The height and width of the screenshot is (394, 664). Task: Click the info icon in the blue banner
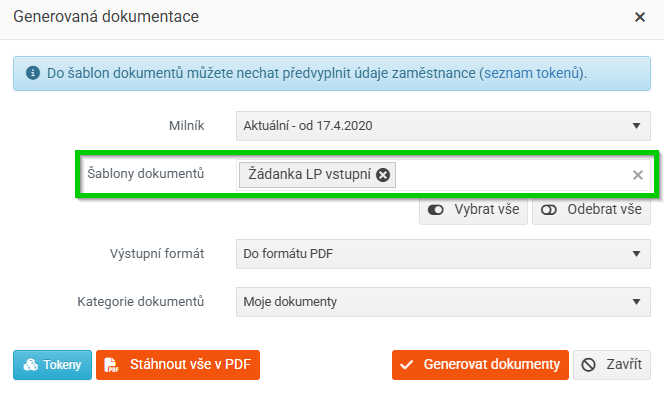pyautogui.click(x=33, y=73)
